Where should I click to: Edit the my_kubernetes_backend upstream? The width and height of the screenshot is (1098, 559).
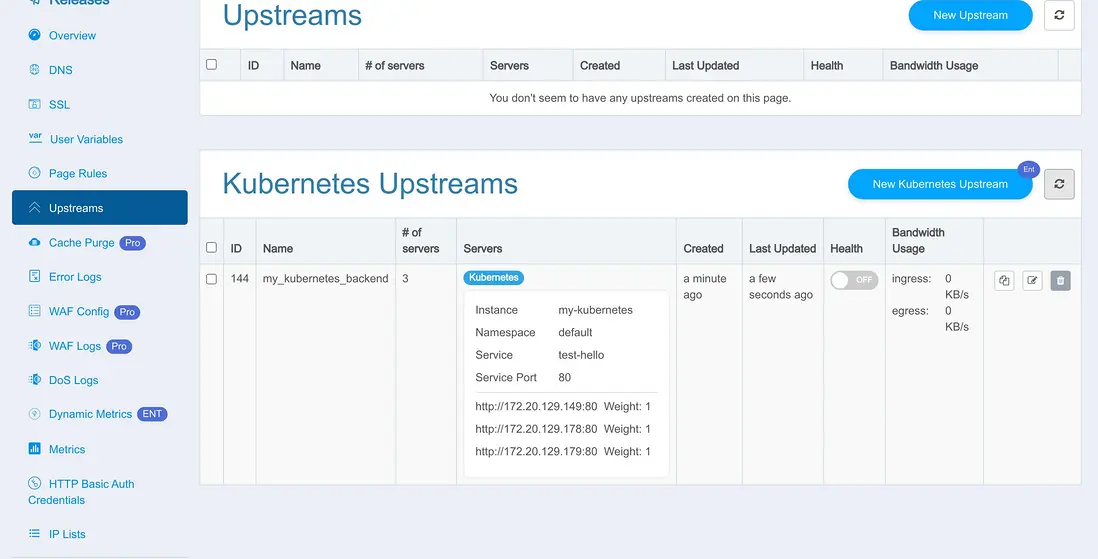(x=1032, y=281)
